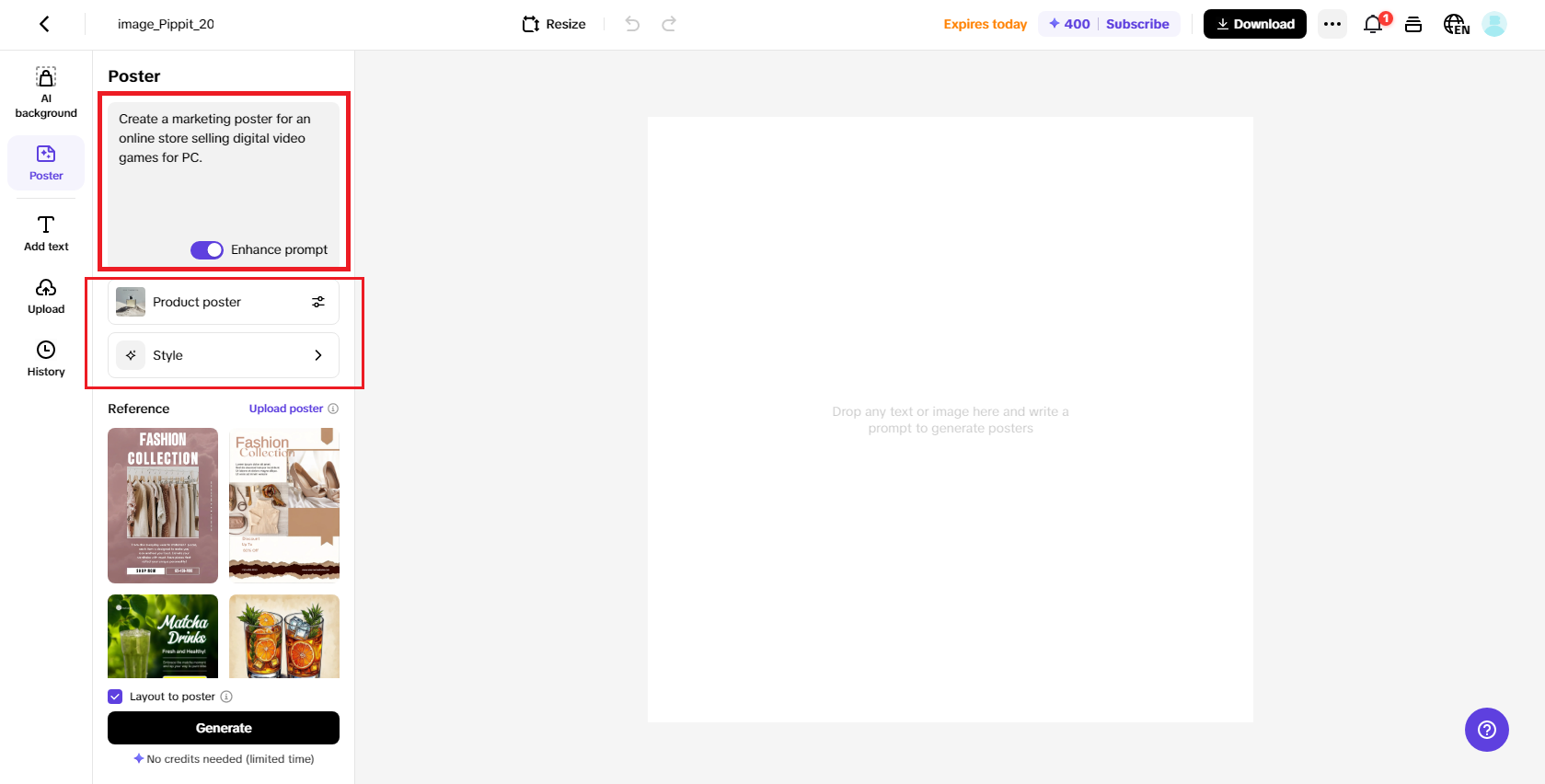Click the Generate button
Viewport: 1545px width, 784px height.
[x=224, y=728]
